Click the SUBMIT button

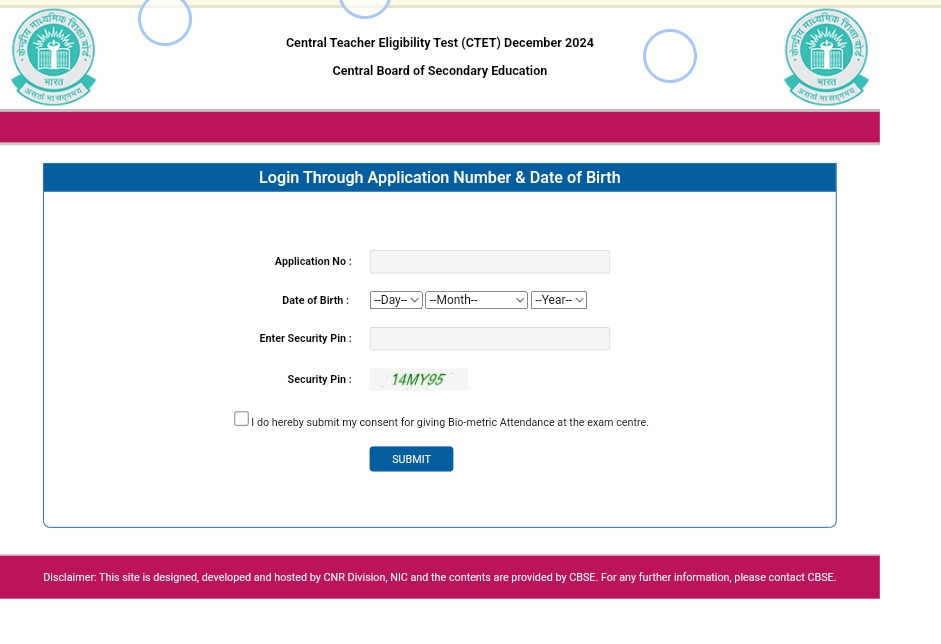[x=411, y=459]
